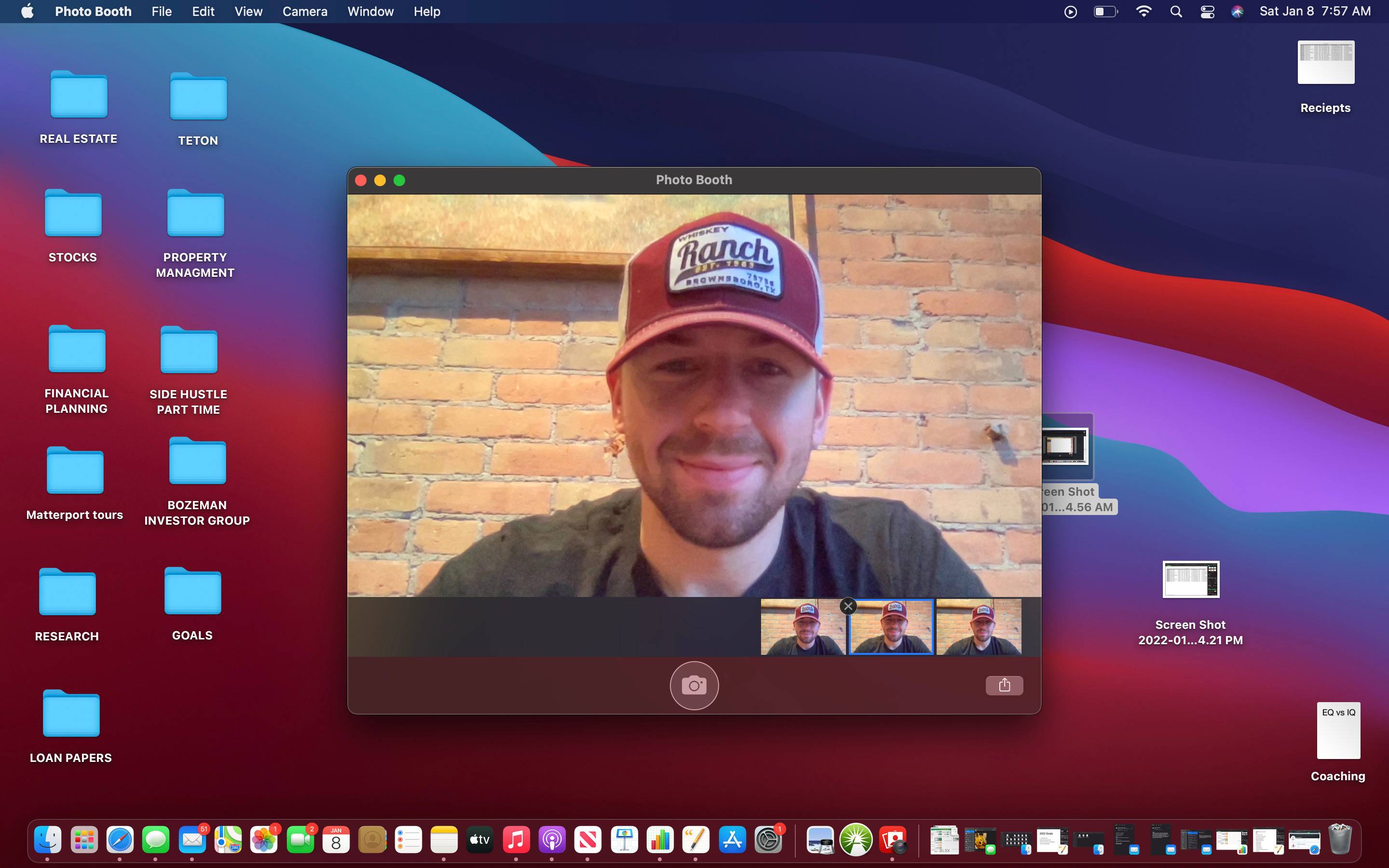The height and width of the screenshot is (868, 1389).
Task: Open the battery status menu
Action: click(x=1105, y=12)
